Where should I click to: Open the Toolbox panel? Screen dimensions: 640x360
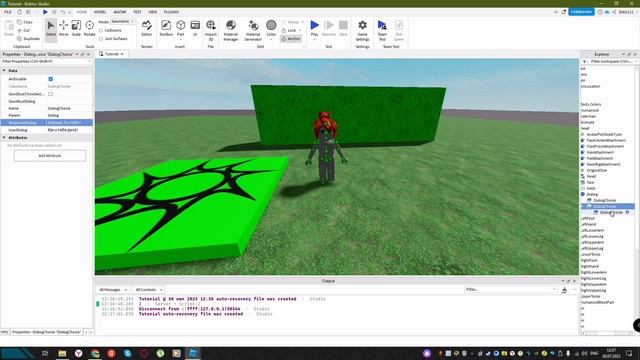[166, 29]
